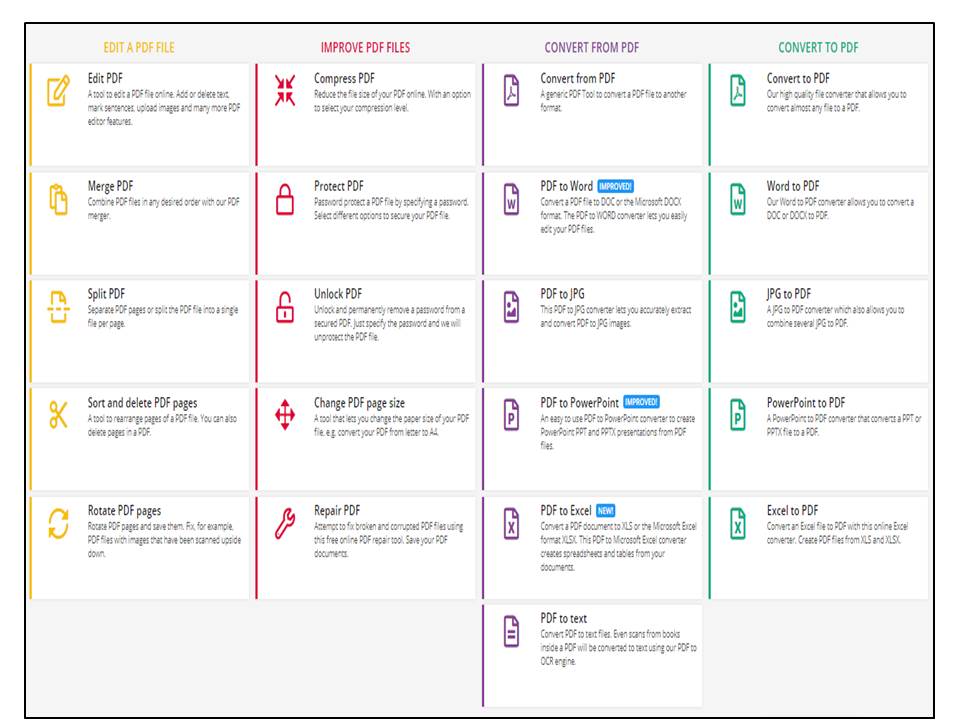Click the Split PDF icon
Viewport: 960px width, 720px height.
click(59, 307)
